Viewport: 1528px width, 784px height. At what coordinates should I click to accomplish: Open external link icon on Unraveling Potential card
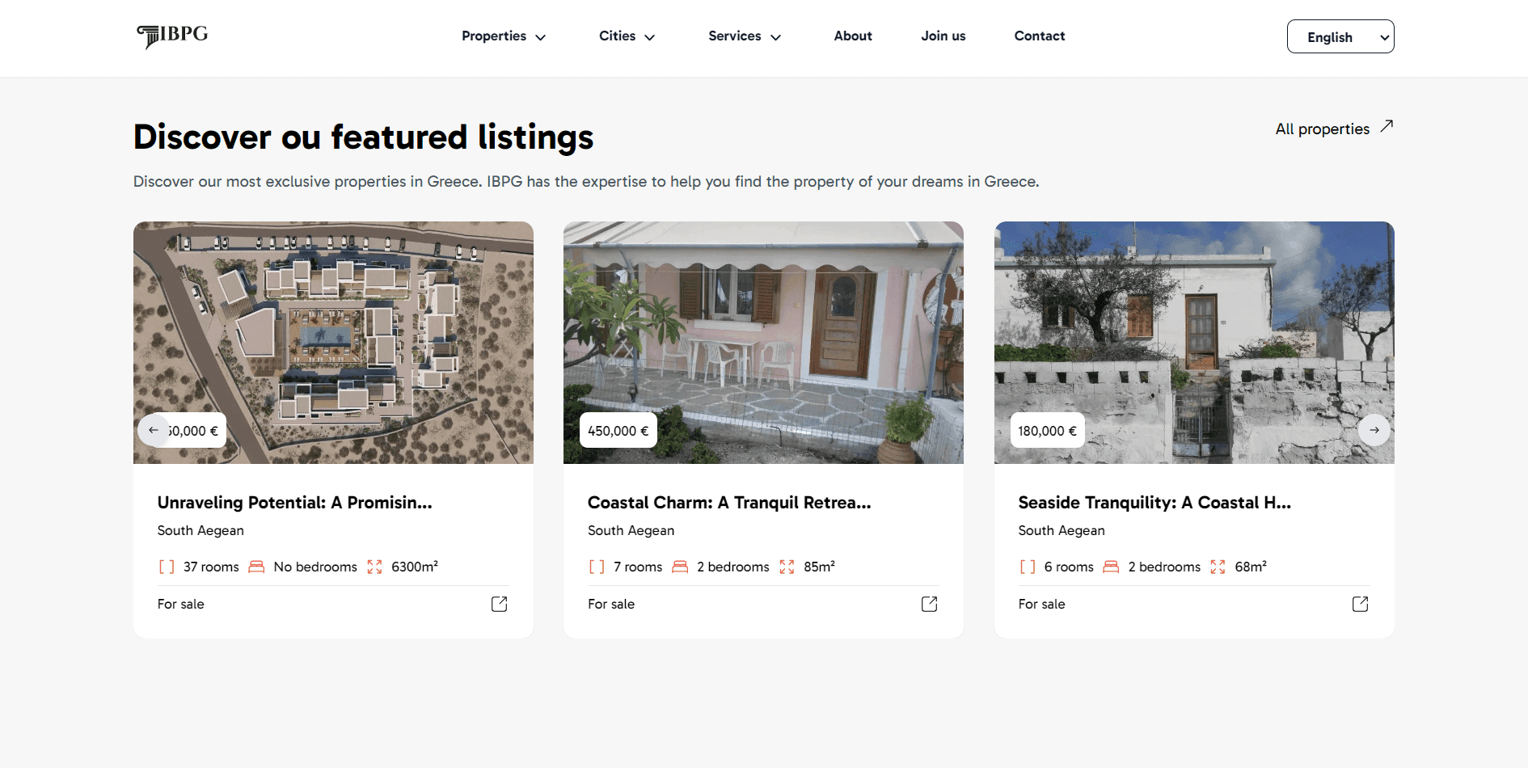point(499,604)
